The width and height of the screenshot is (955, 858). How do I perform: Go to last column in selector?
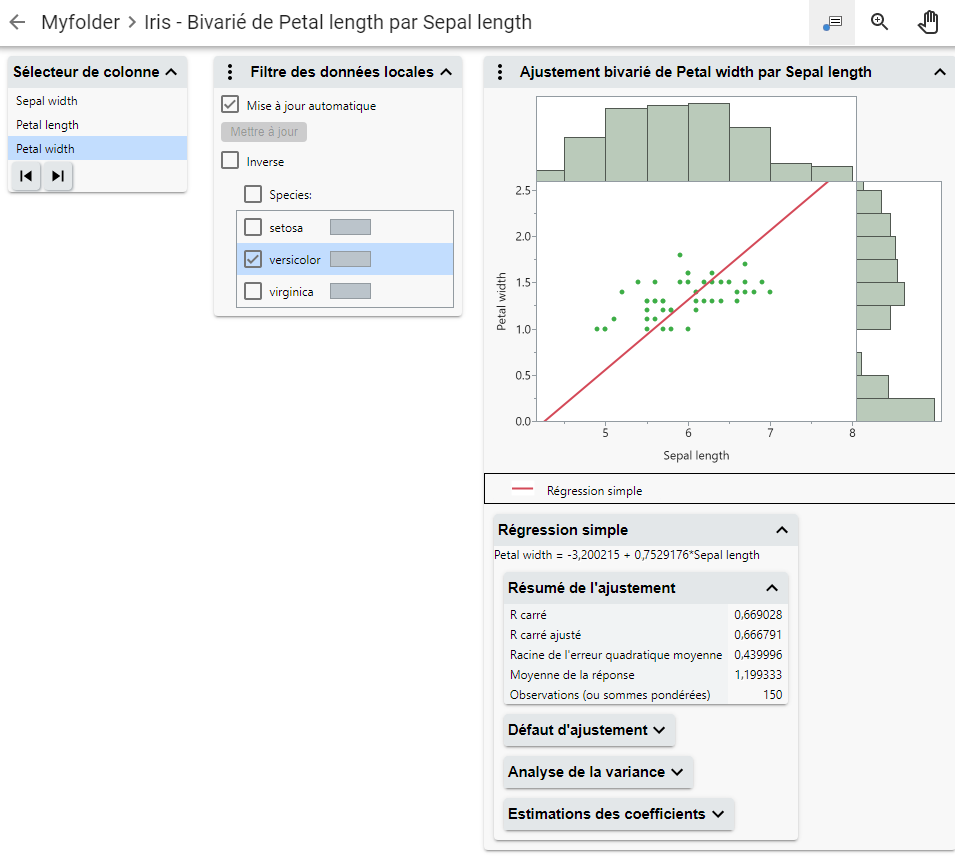coord(58,176)
